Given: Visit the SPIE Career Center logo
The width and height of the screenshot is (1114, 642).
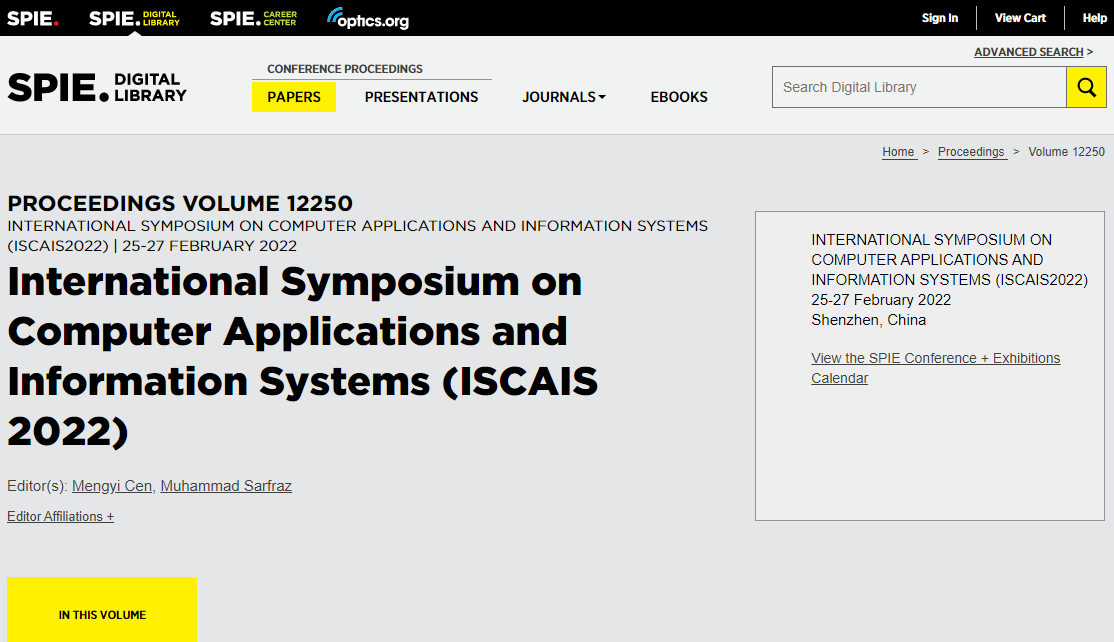Looking at the screenshot, I should 254,18.
